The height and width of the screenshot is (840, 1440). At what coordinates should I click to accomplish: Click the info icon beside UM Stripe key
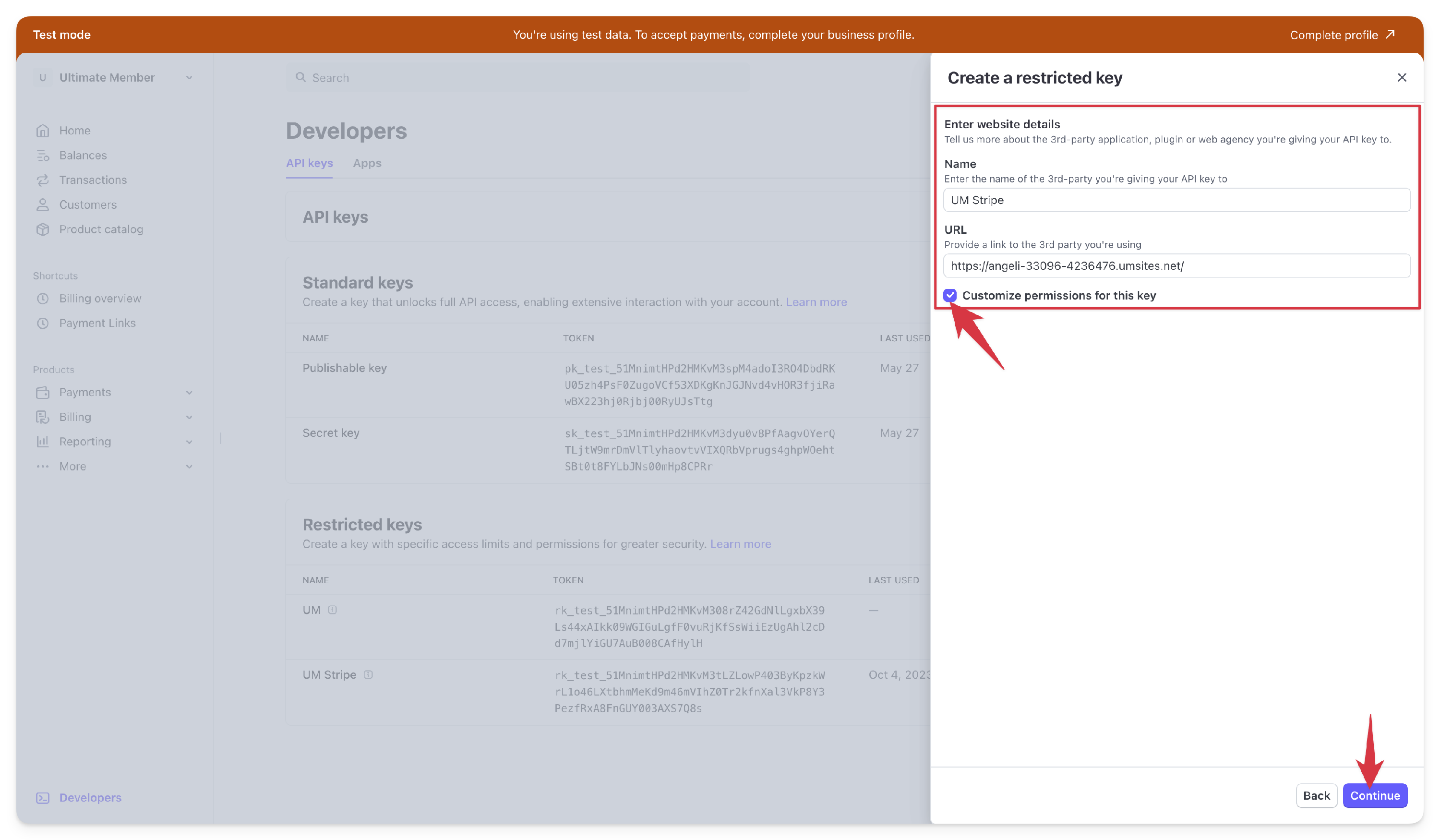click(368, 675)
